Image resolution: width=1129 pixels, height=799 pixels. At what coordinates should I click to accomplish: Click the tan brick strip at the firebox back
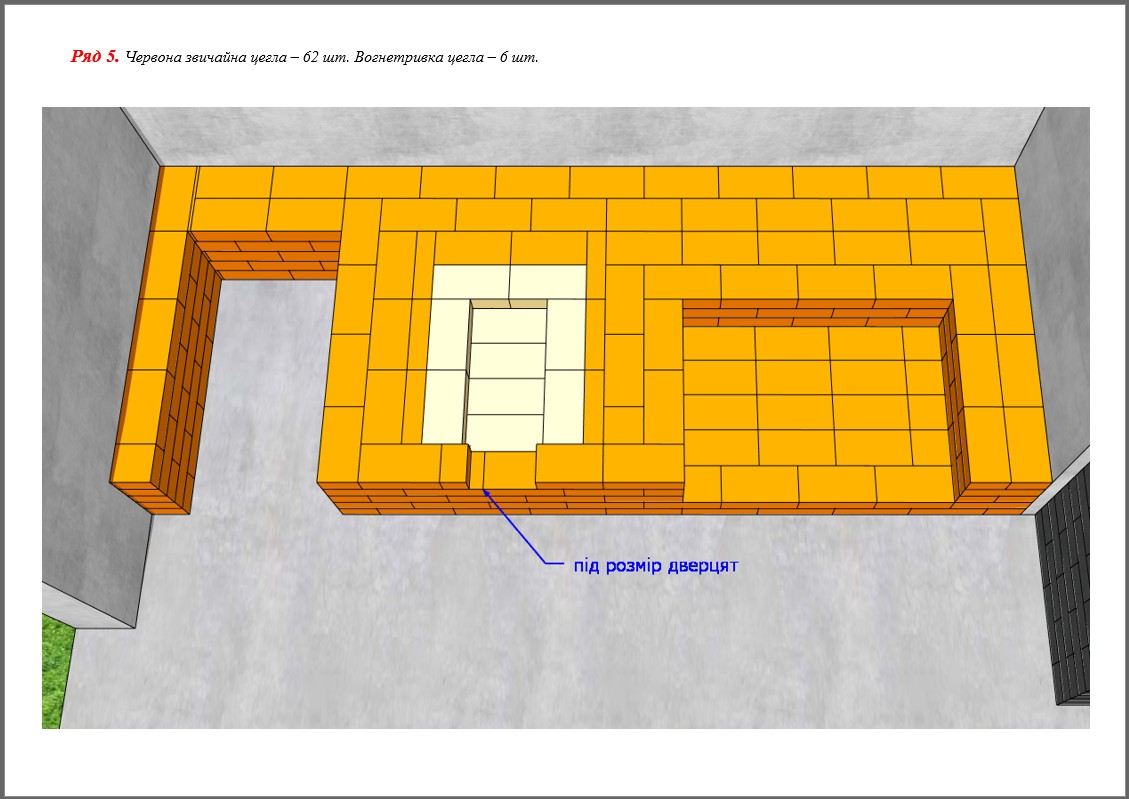(x=510, y=303)
